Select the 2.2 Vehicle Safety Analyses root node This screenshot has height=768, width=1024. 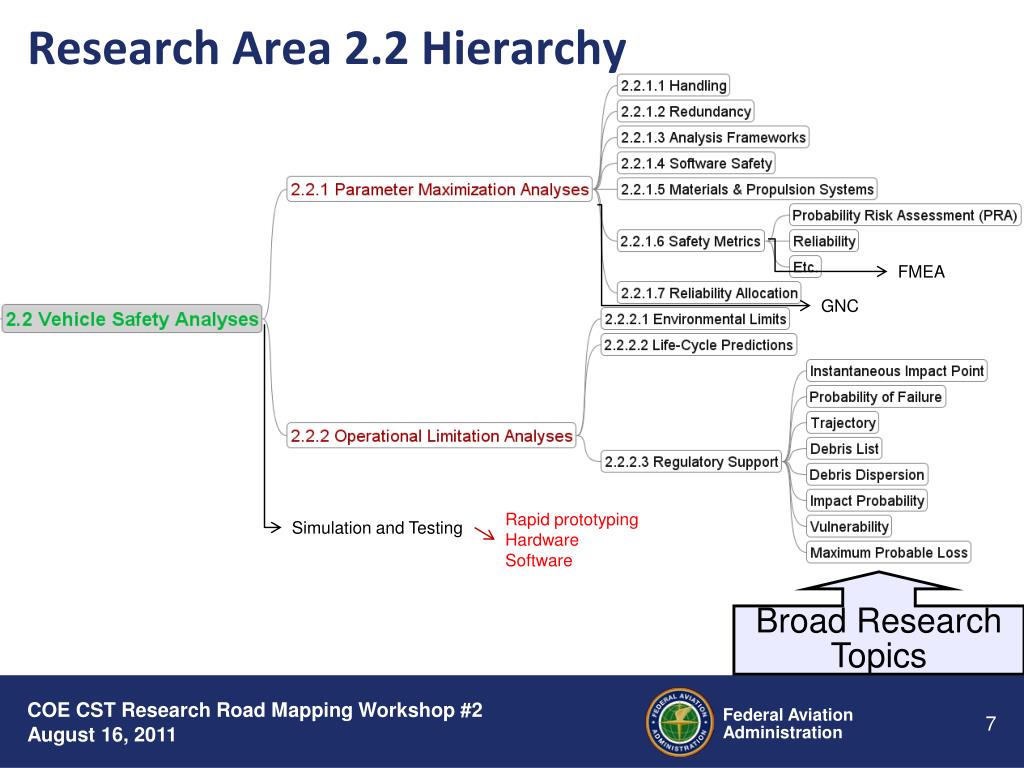tap(132, 319)
